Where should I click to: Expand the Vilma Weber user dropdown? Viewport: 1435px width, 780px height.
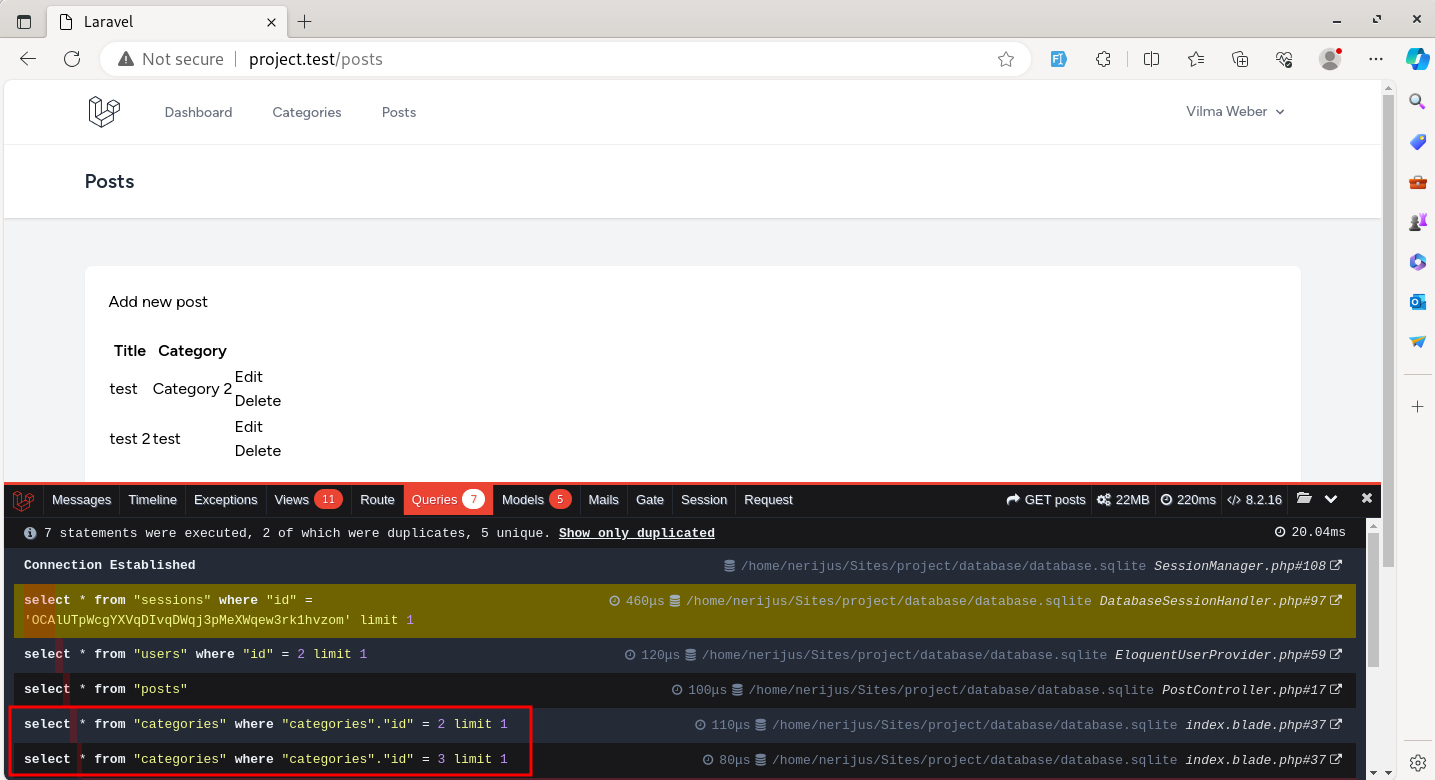click(1235, 111)
